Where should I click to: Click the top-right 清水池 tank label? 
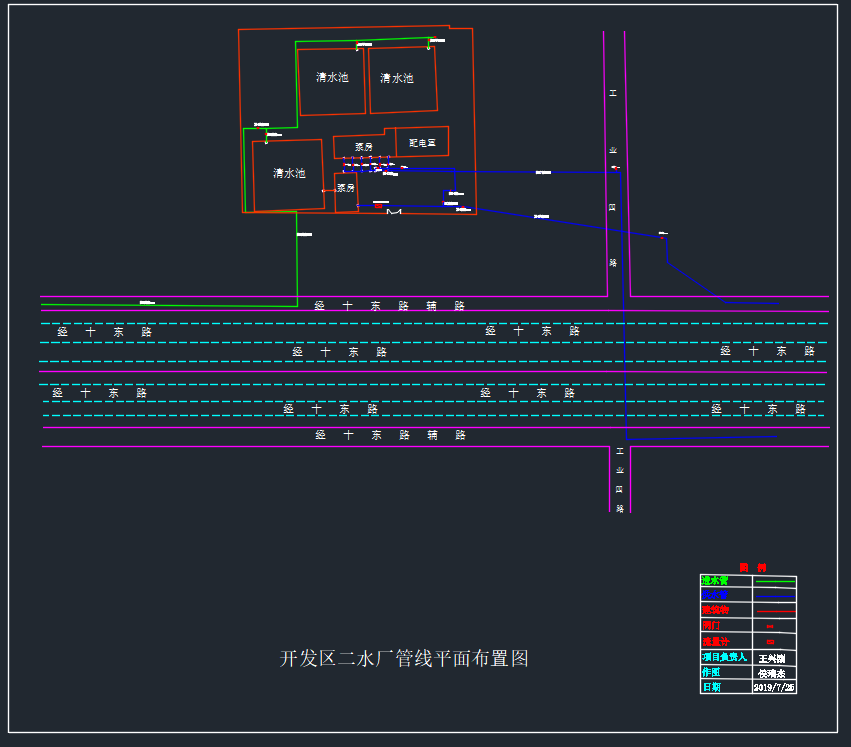point(396,78)
